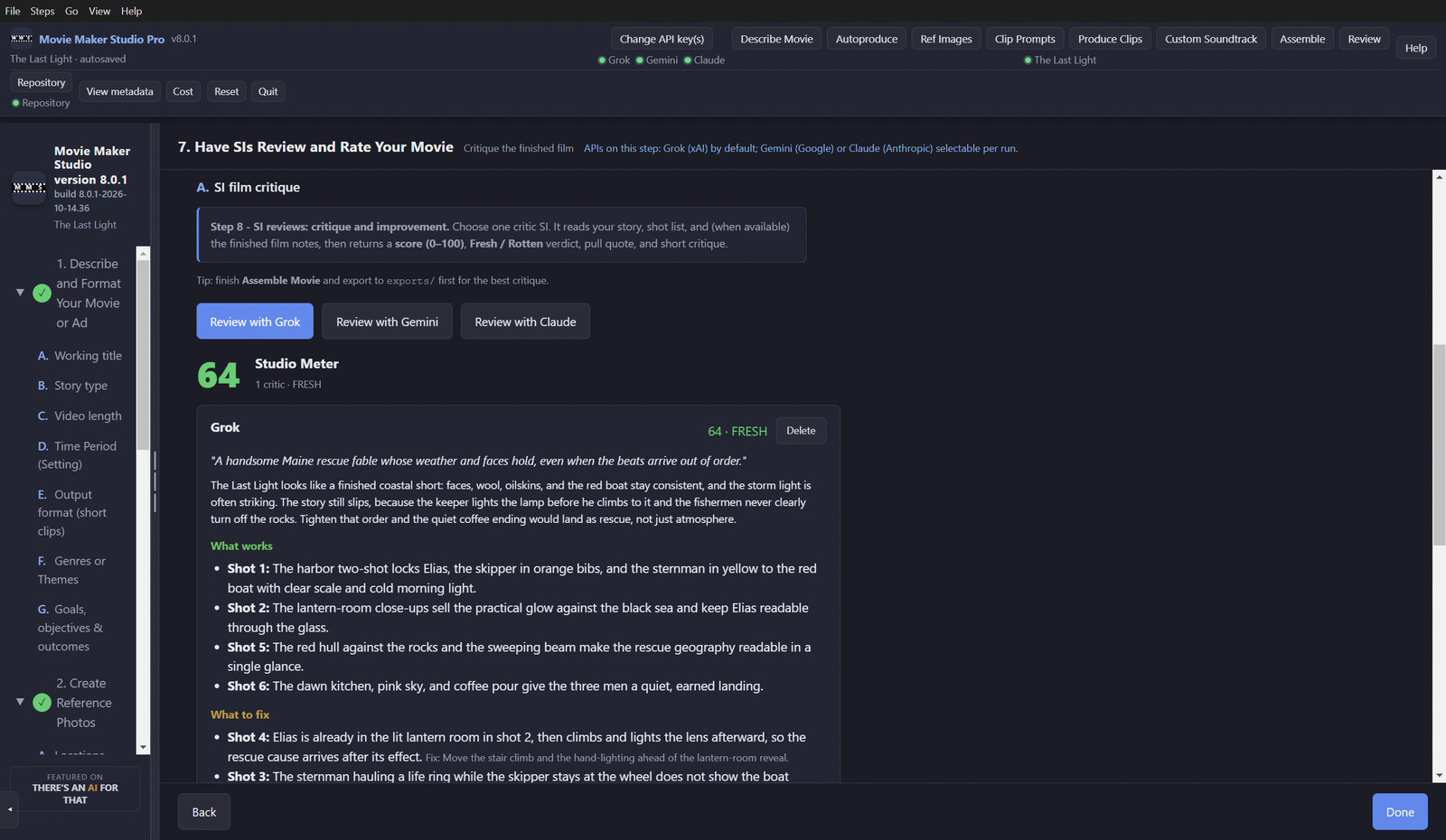Open the Clip Prompts step
The image size is (1446, 840).
(x=1025, y=39)
